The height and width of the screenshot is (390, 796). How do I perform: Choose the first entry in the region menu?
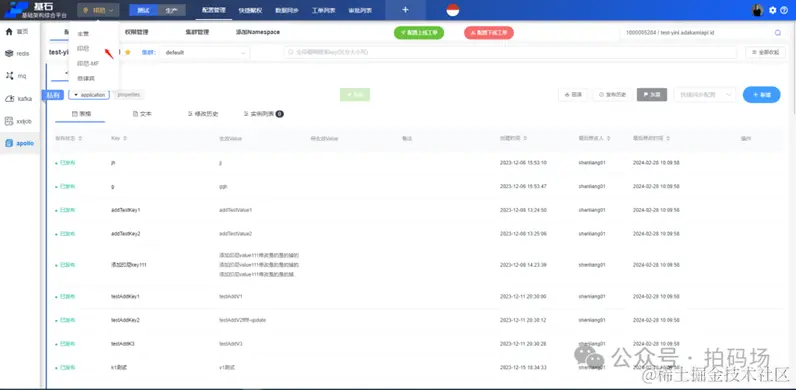click(83, 34)
